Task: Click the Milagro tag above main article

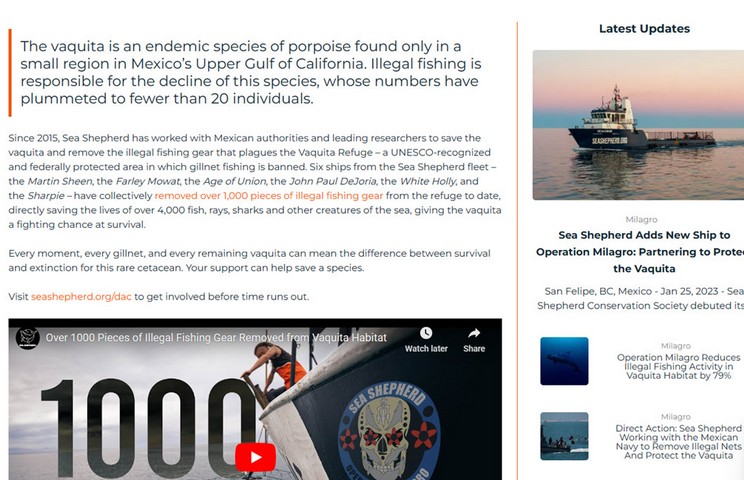Action: pyautogui.click(x=642, y=220)
